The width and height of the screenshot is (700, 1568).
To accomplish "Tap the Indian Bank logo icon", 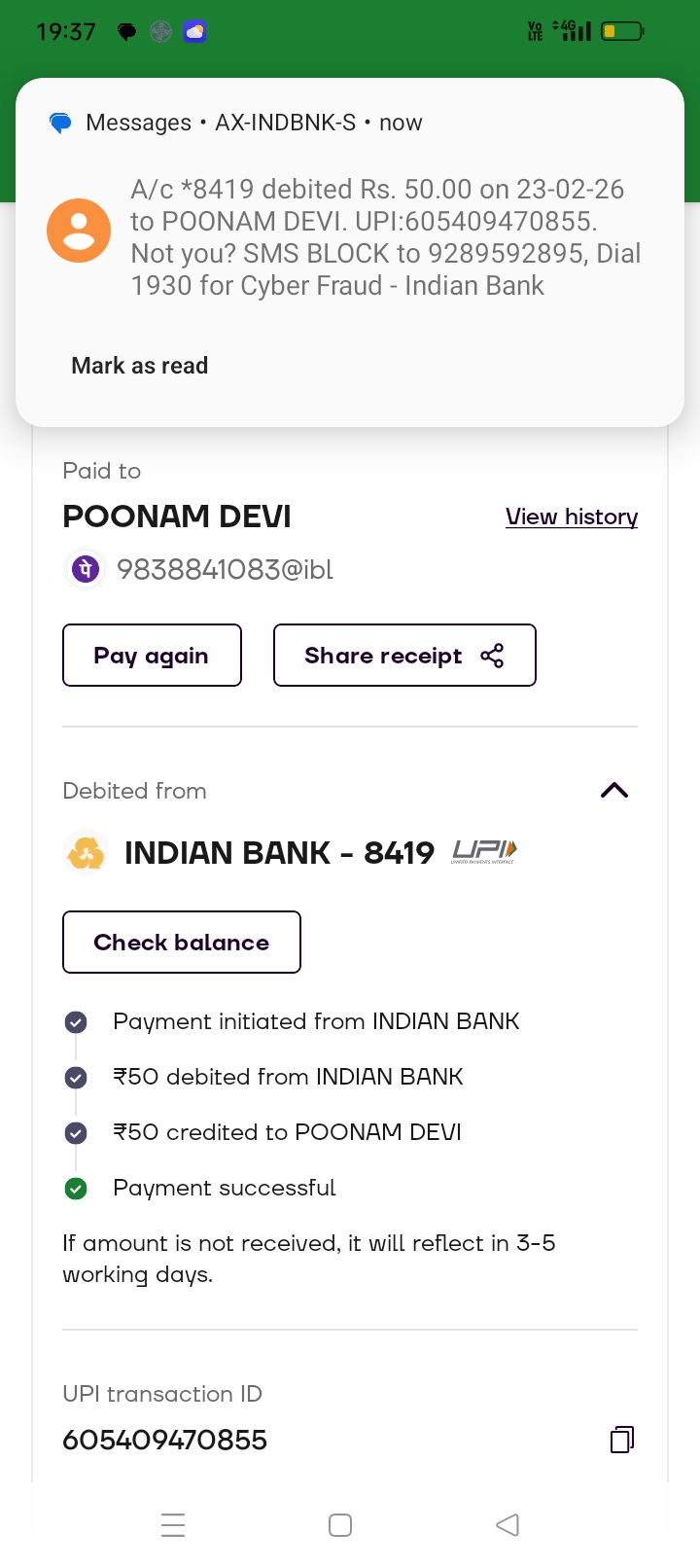I will point(86,854).
